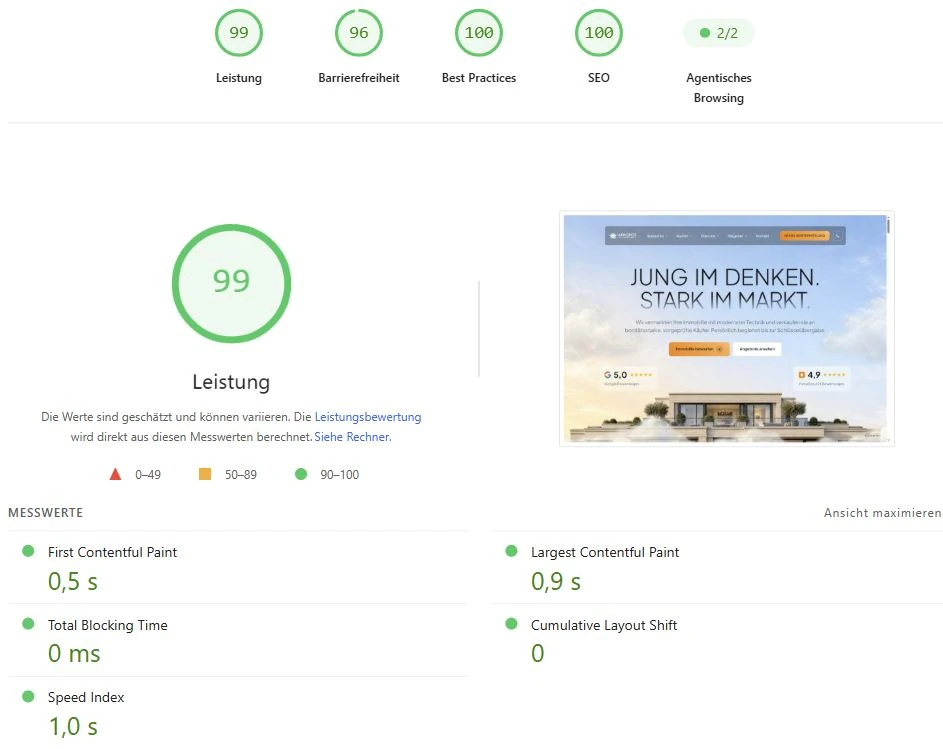Click the orange square 50–89 legend icon
943x749 pixels.
(205, 474)
